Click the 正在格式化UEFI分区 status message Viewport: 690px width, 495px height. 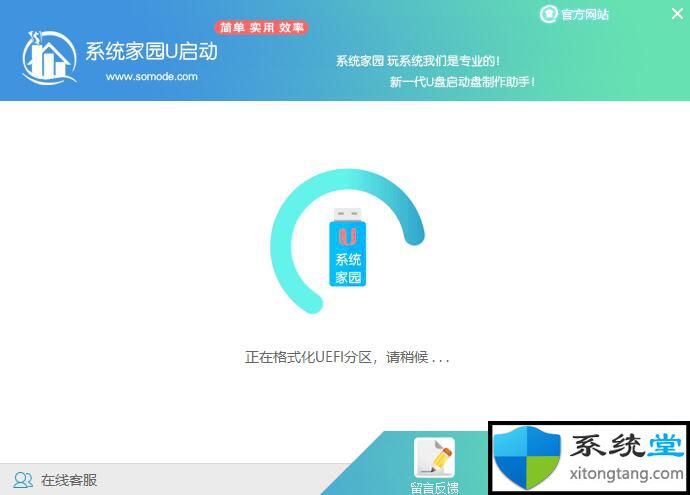point(347,357)
